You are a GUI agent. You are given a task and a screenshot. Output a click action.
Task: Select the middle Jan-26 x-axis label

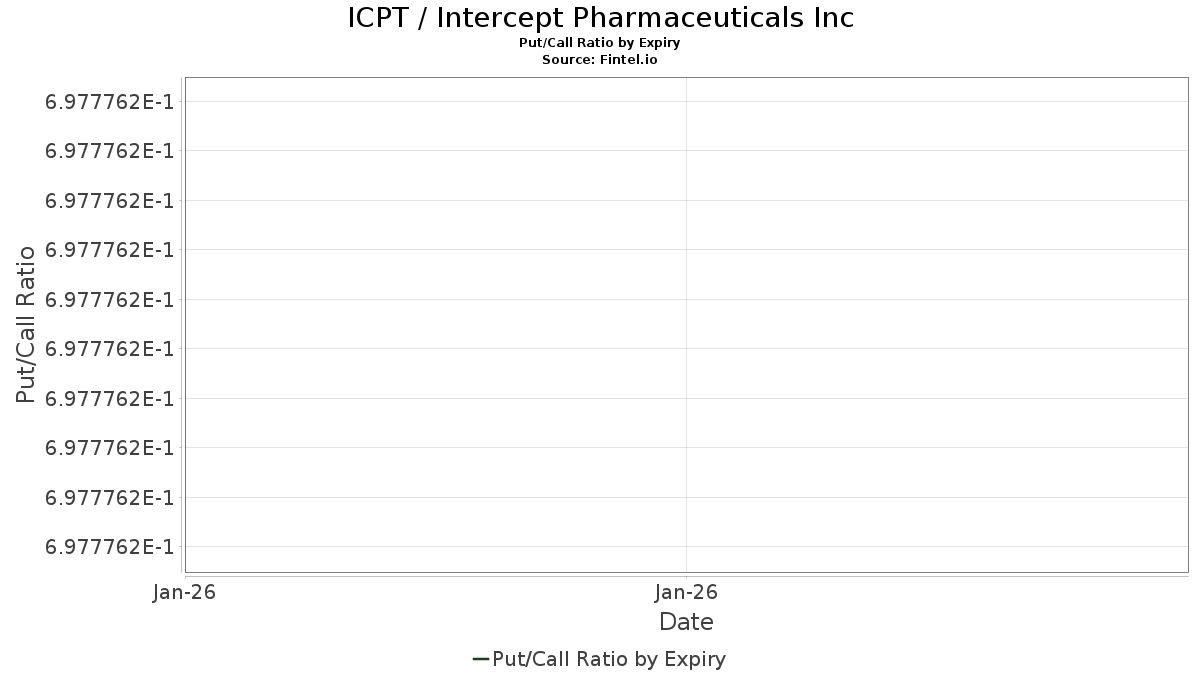pos(686,592)
